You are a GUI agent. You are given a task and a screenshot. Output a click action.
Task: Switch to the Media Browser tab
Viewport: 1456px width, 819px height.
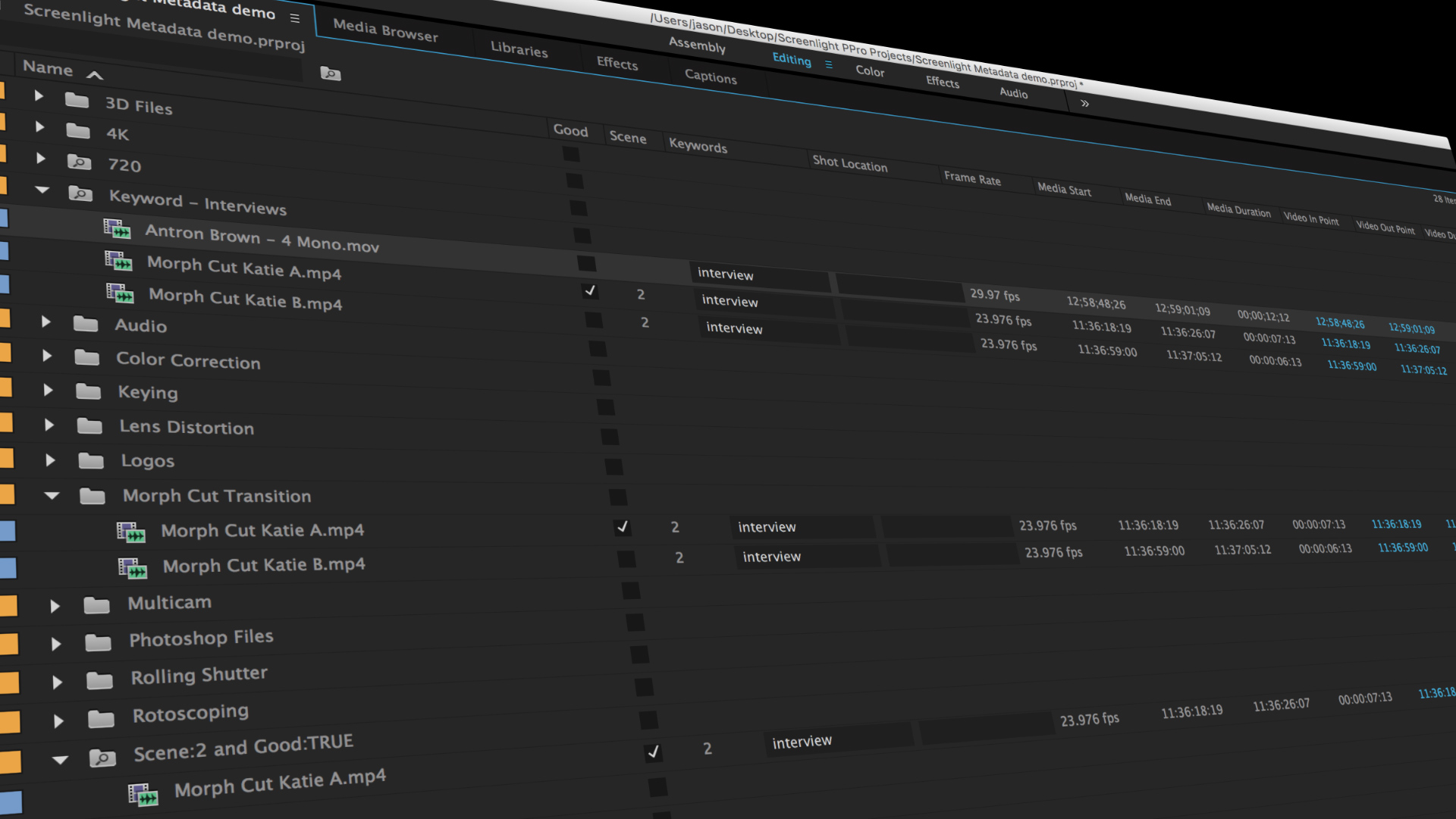click(x=385, y=30)
